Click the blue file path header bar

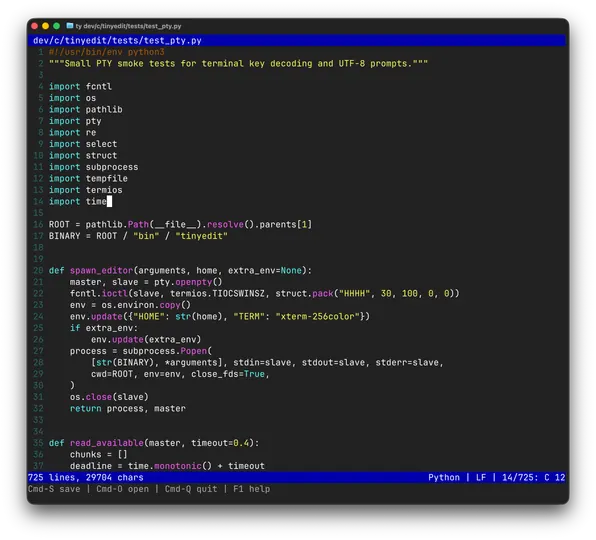click(x=296, y=40)
